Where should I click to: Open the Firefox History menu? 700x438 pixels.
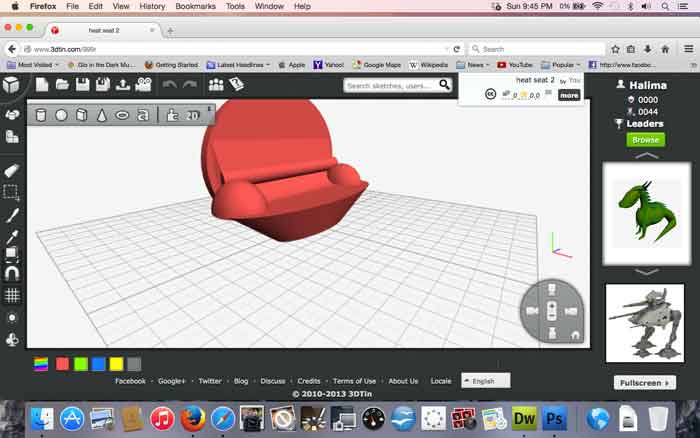click(152, 6)
